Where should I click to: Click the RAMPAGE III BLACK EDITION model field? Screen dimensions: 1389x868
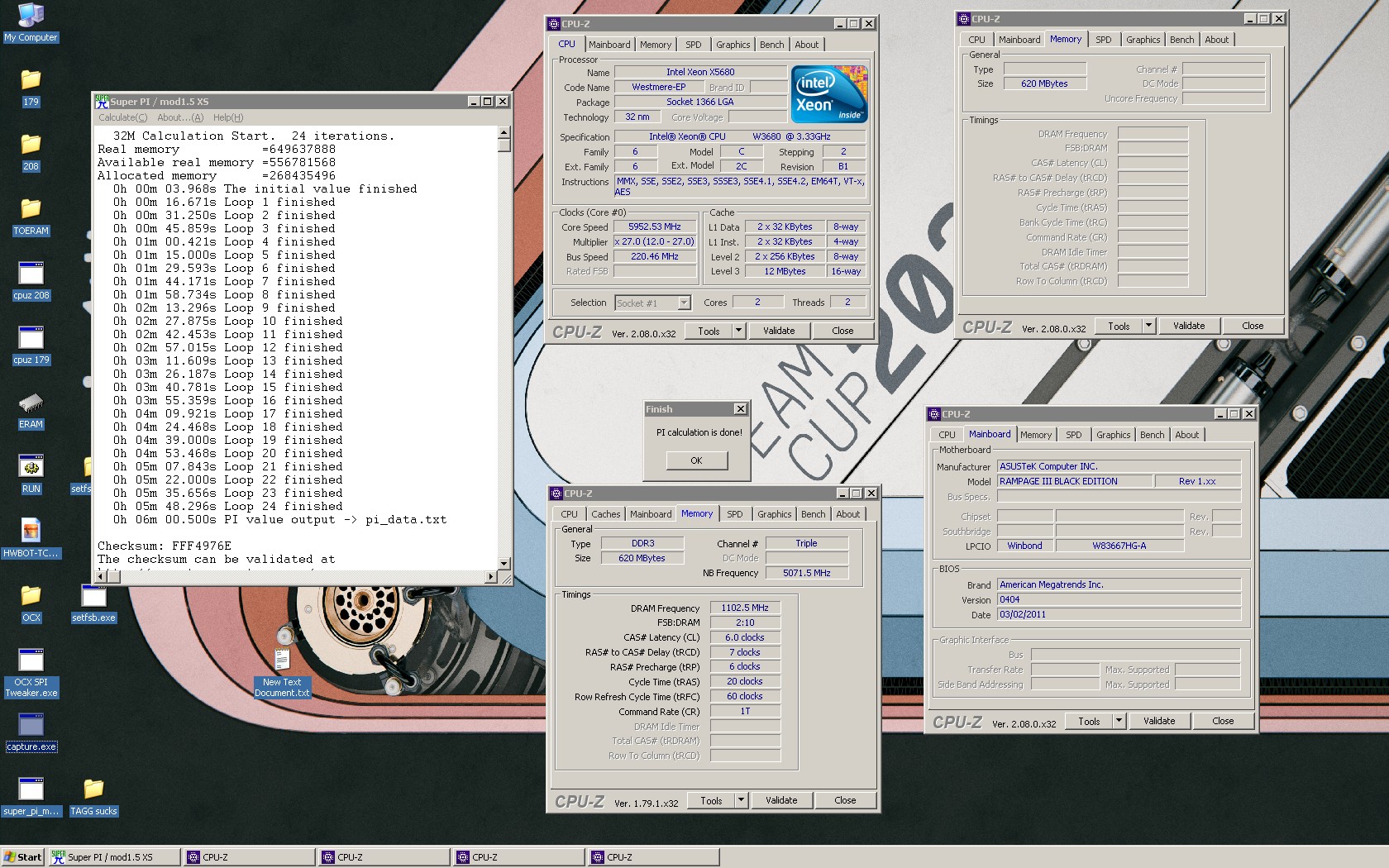pyautogui.click(x=1073, y=481)
